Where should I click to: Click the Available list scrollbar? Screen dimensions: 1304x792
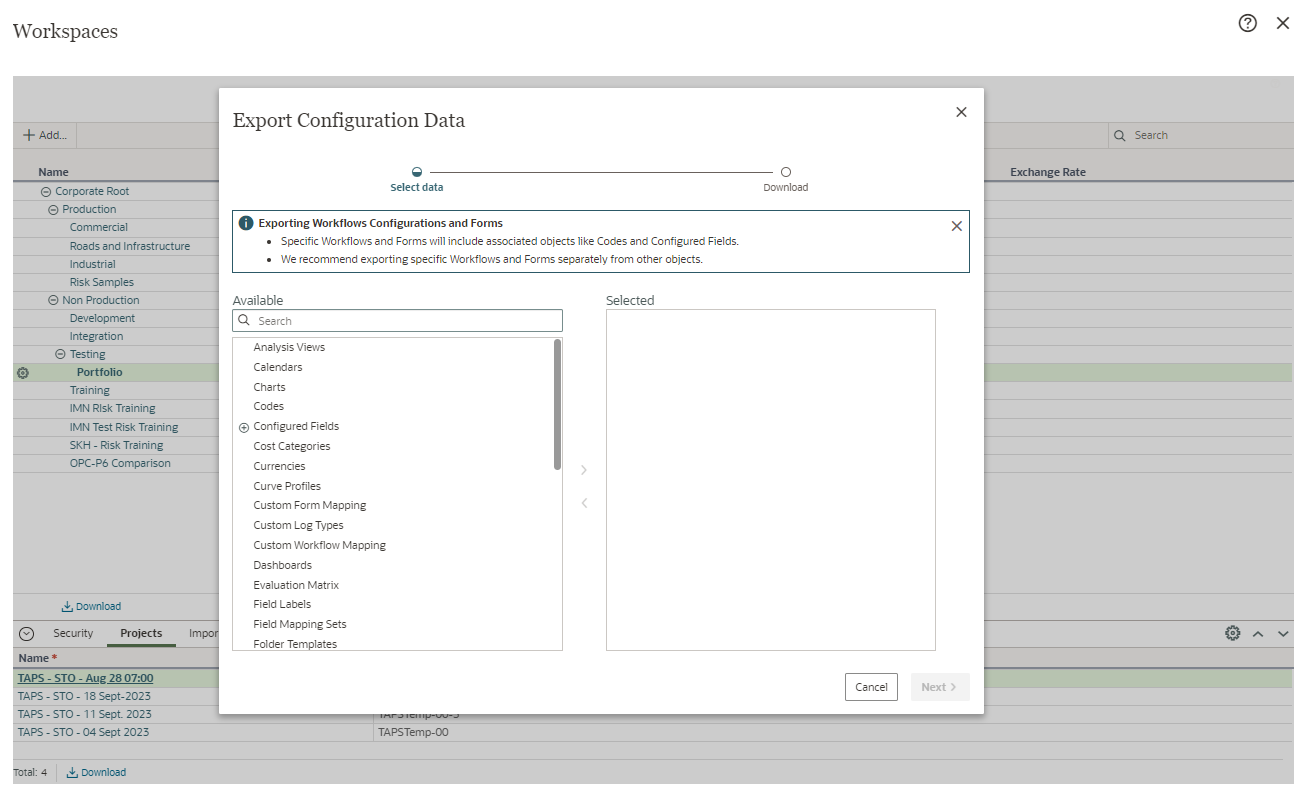(x=557, y=403)
